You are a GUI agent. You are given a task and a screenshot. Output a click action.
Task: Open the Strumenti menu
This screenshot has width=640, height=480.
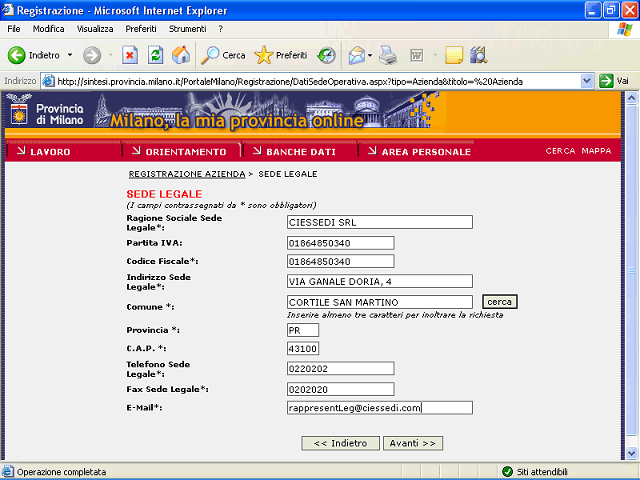click(x=187, y=29)
